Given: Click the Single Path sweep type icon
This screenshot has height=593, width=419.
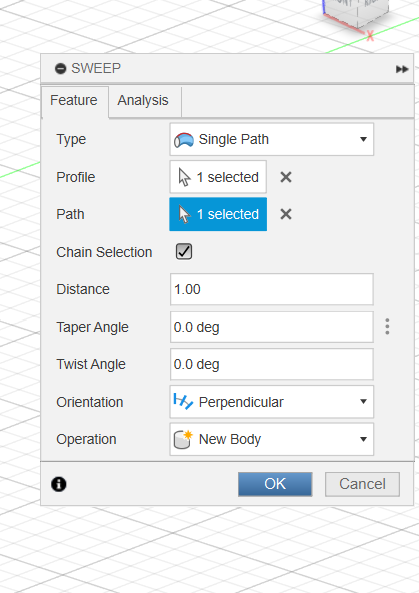Looking at the screenshot, I should [x=184, y=140].
